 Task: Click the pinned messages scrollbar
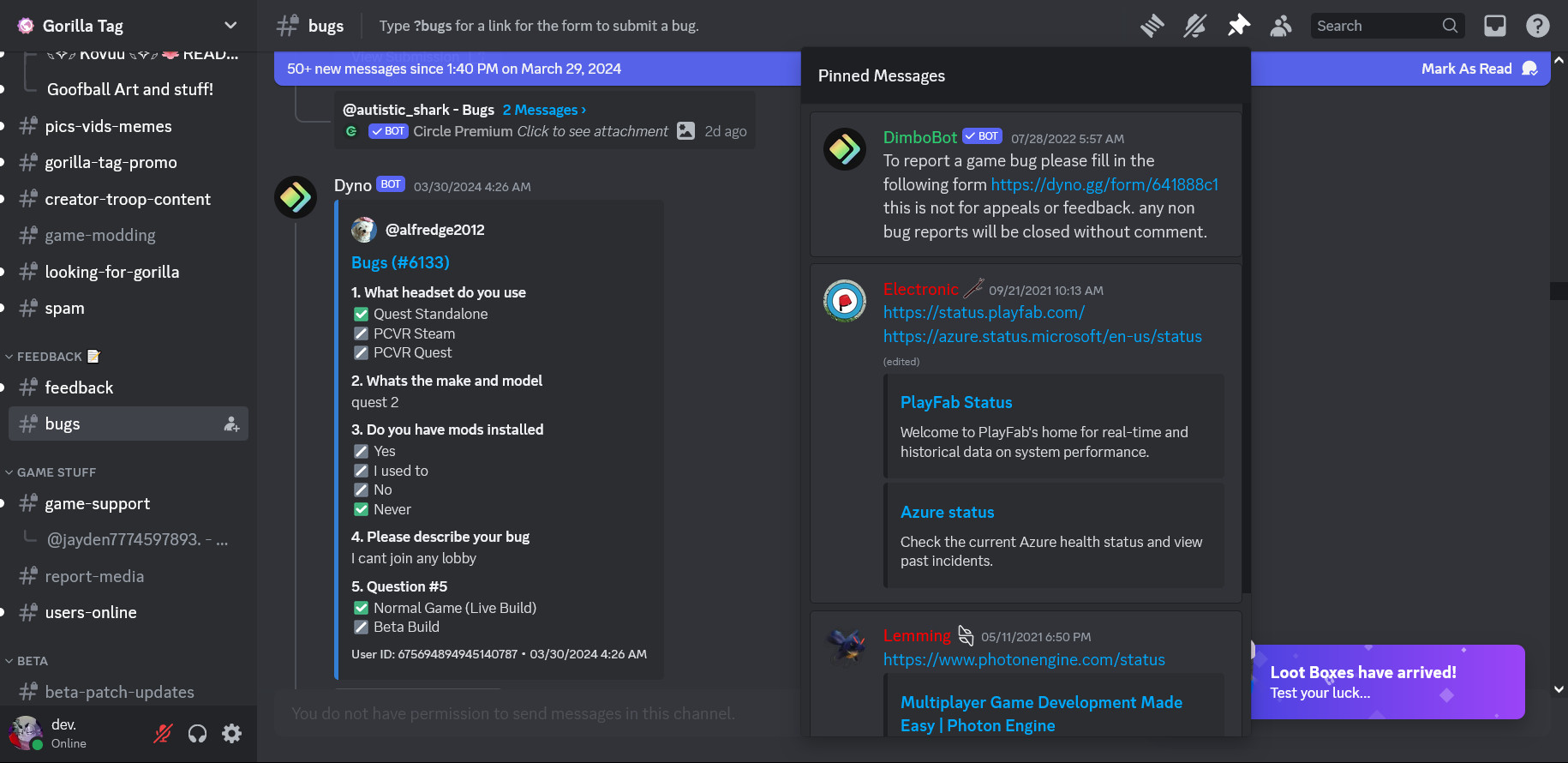point(1246,343)
